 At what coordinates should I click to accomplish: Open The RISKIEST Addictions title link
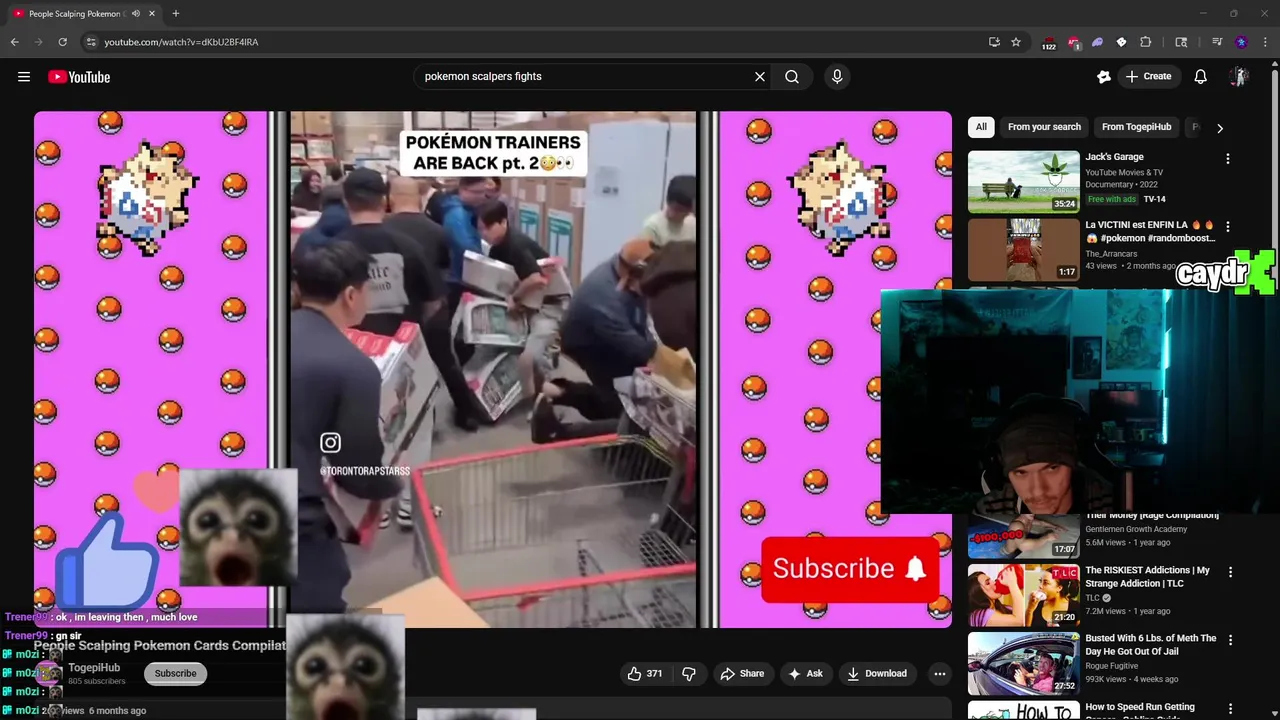pyautogui.click(x=1147, y=577)
